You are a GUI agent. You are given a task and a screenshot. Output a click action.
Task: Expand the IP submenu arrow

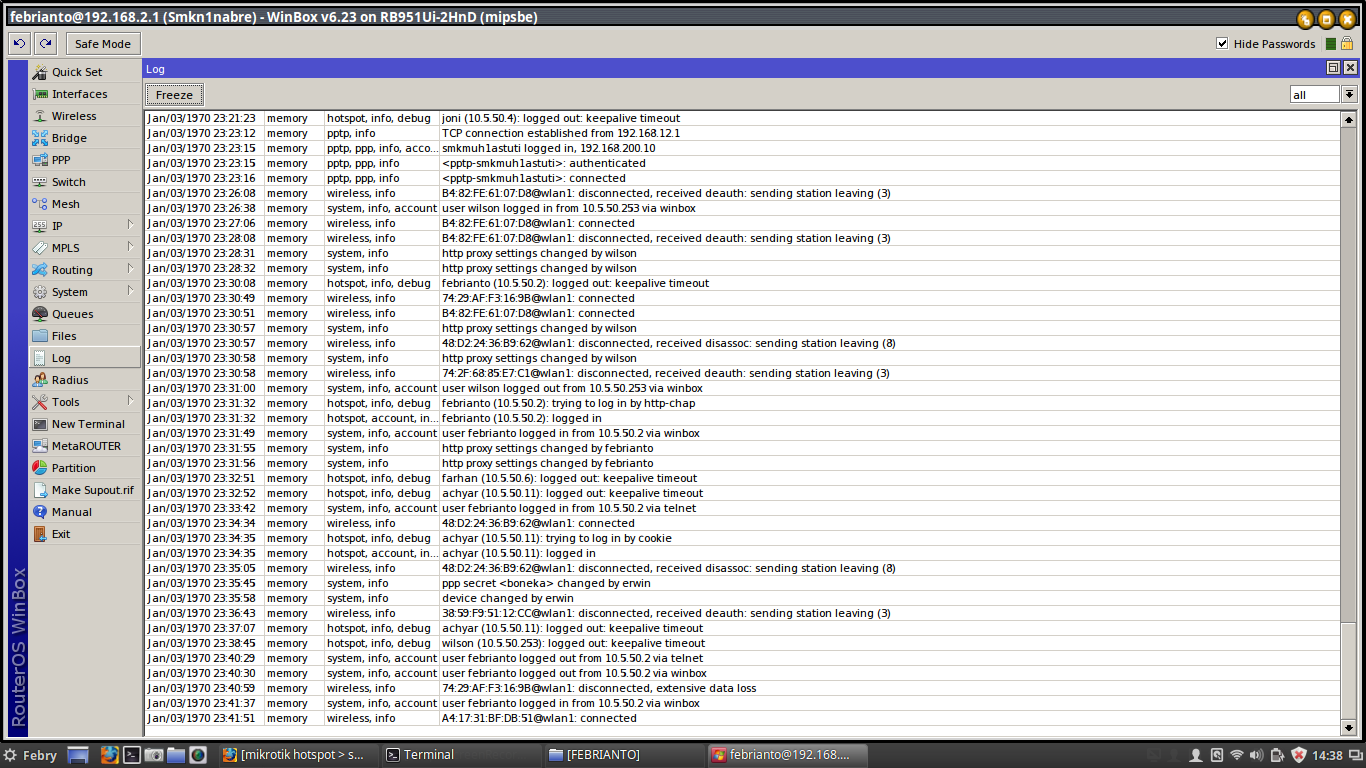click(x=130, y=226)
